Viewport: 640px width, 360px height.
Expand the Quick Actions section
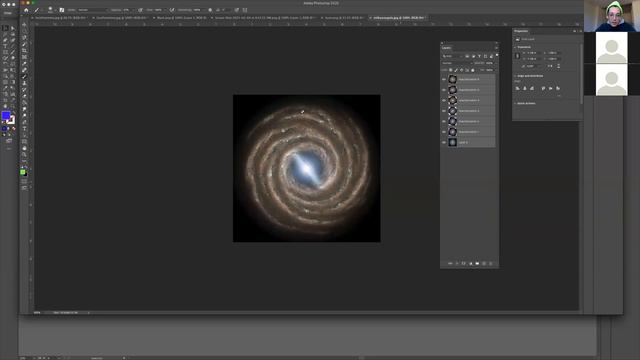coord(515,103)
